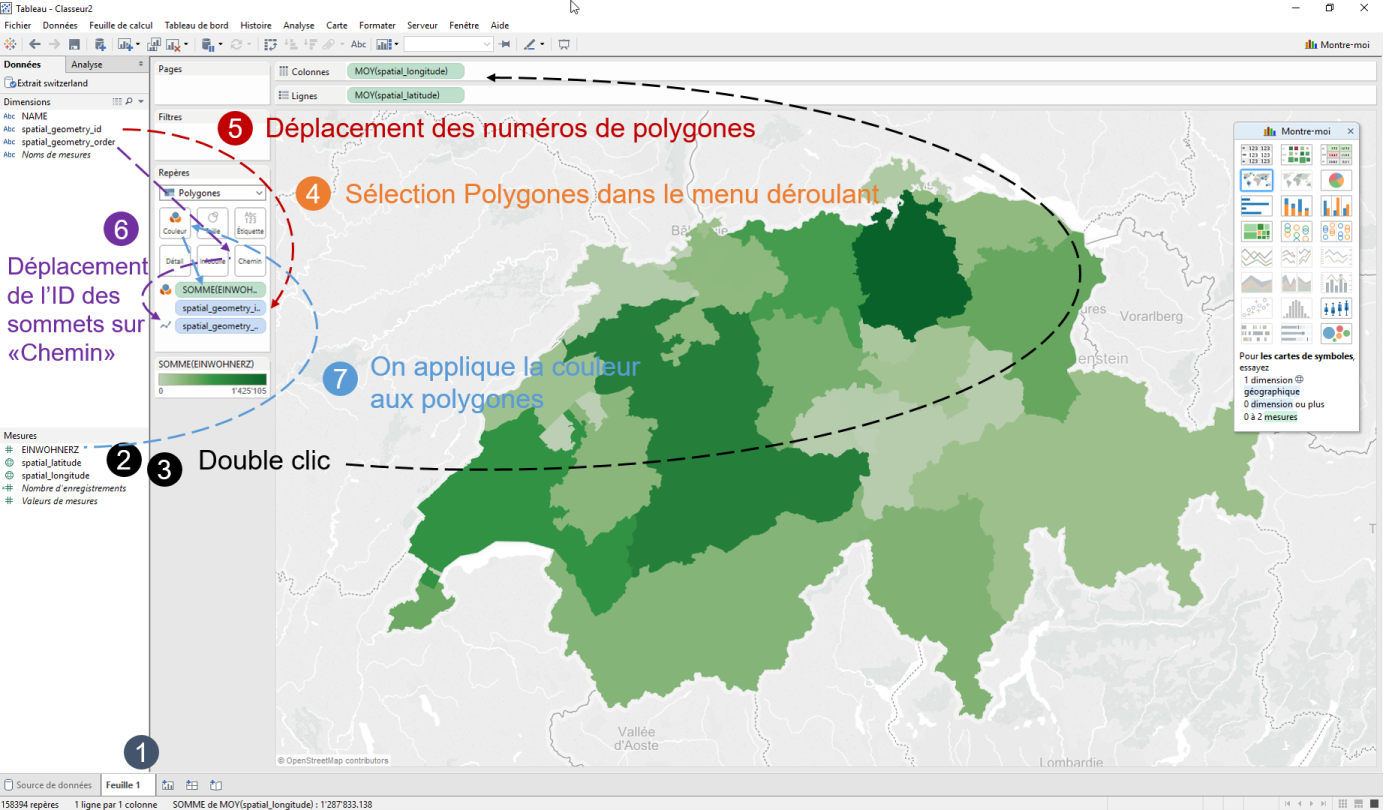Screen dimensions: 1386x810
Task: Click the Chemin button in Repères card
Action: [250, 261]
